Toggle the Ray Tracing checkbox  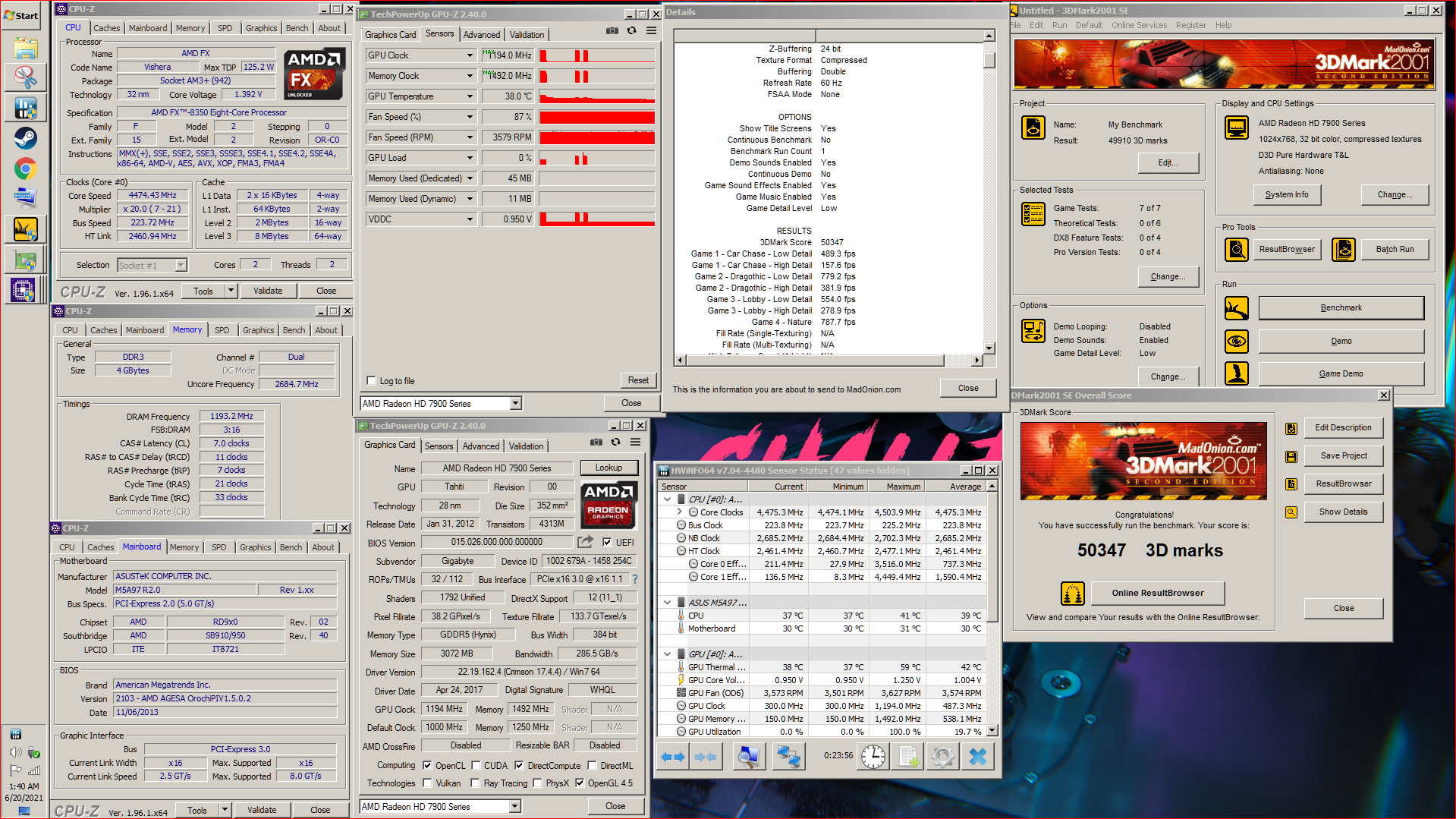pos(476,783)
